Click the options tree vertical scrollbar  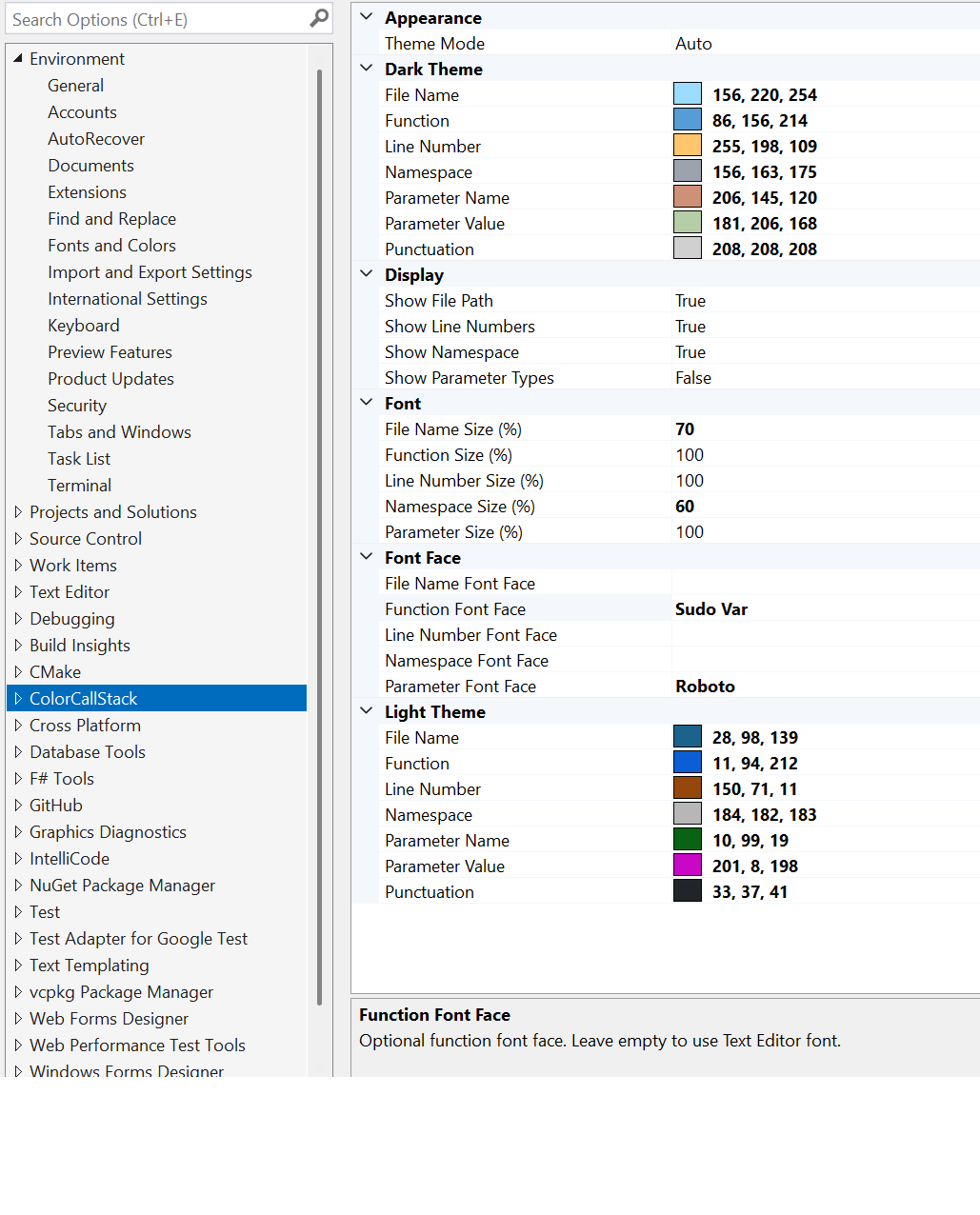pyautogui.click(x=320, y=533)
